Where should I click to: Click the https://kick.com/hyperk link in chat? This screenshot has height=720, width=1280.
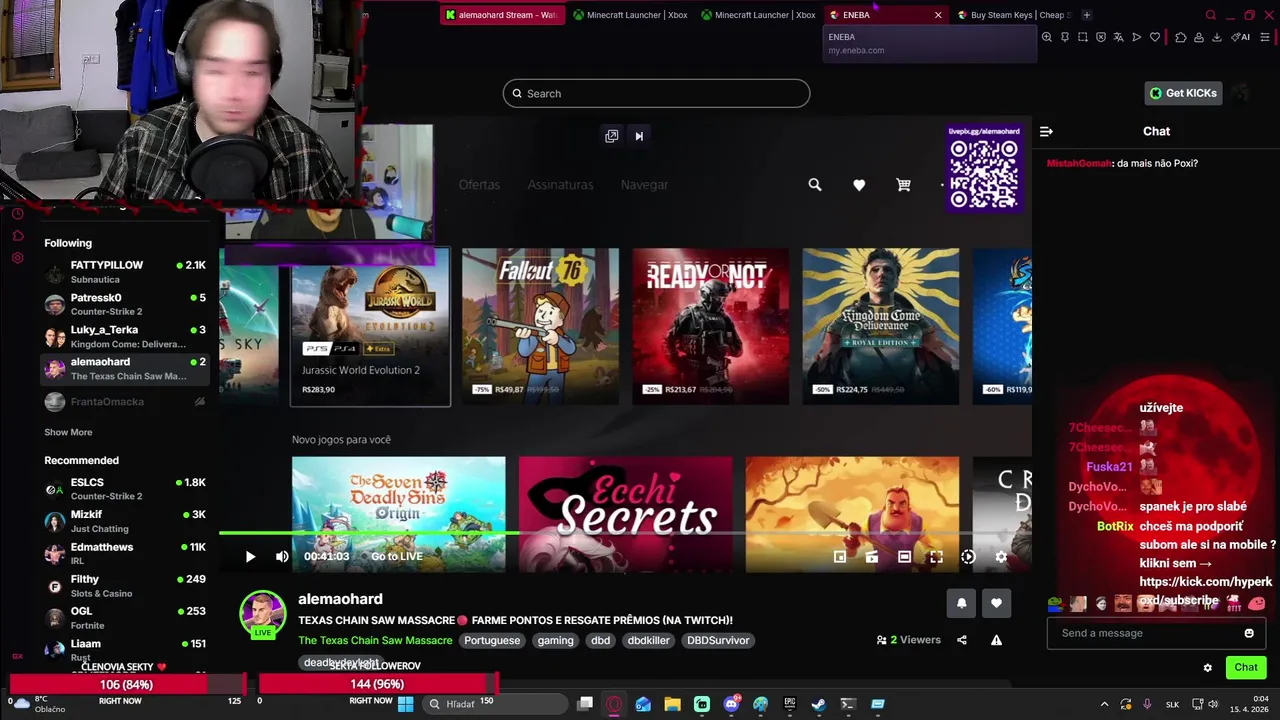1206,582
